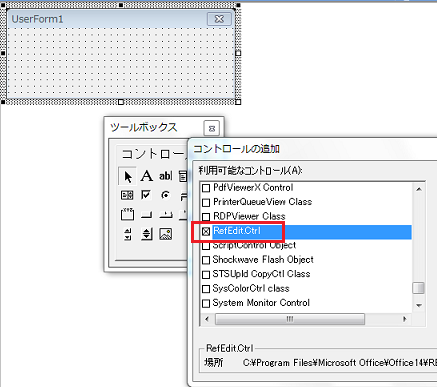
Task: Pick the ListBox control tool
Action: click(127, 195)
